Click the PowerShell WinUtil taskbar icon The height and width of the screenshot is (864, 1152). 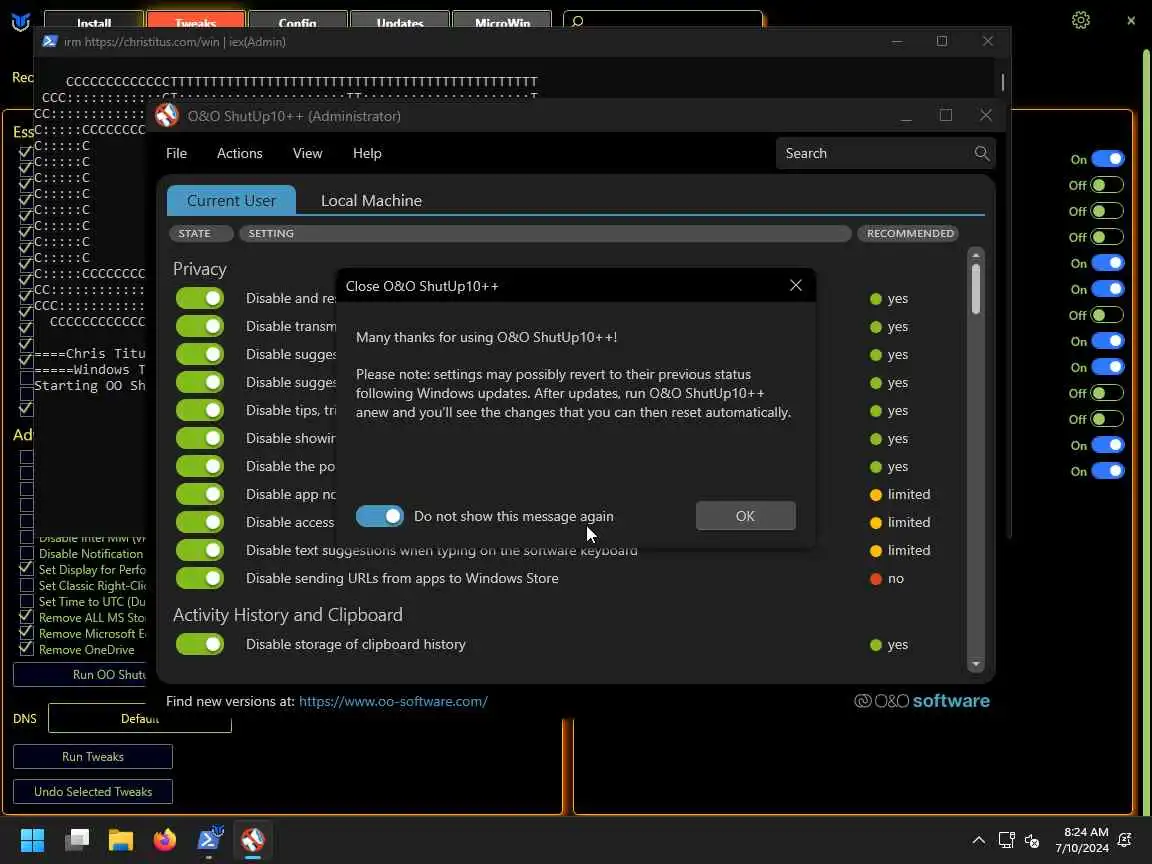(209, 840)
